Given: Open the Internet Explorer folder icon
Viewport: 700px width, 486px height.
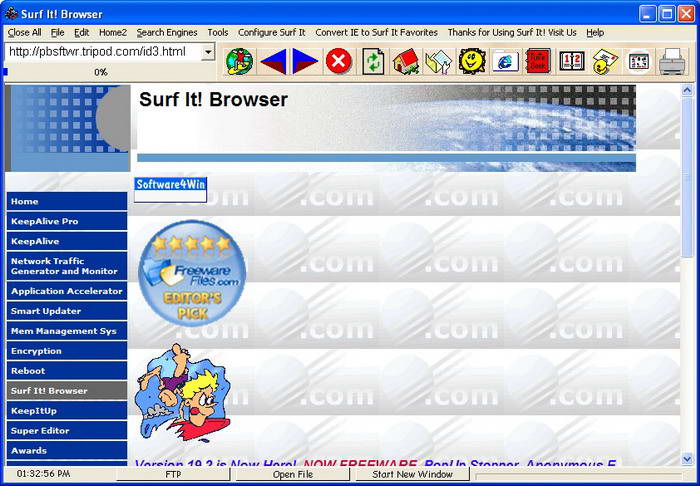Looking at the screenshot, I should (x=505, y=61).
